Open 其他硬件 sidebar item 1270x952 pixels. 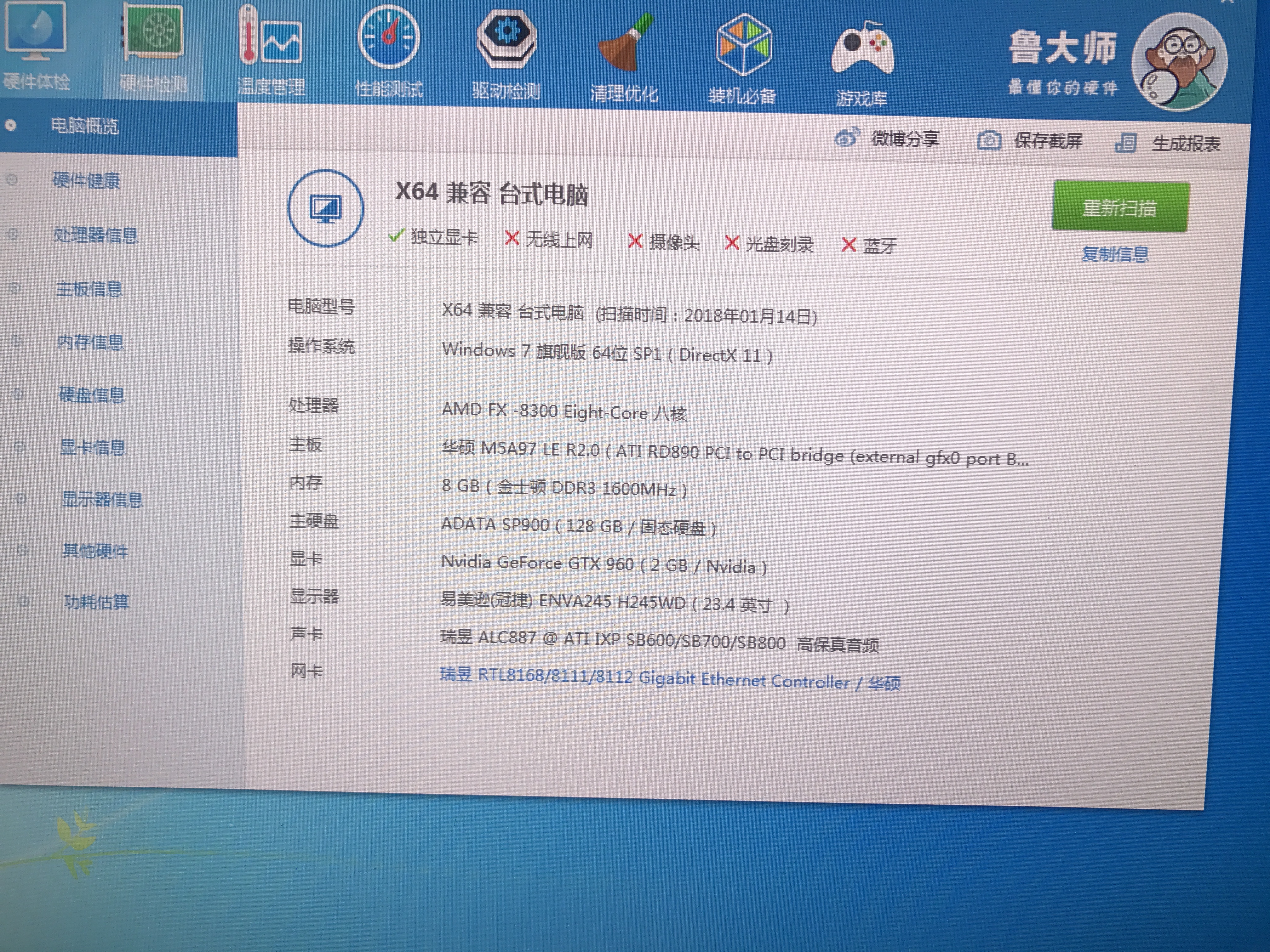[95, 551]
